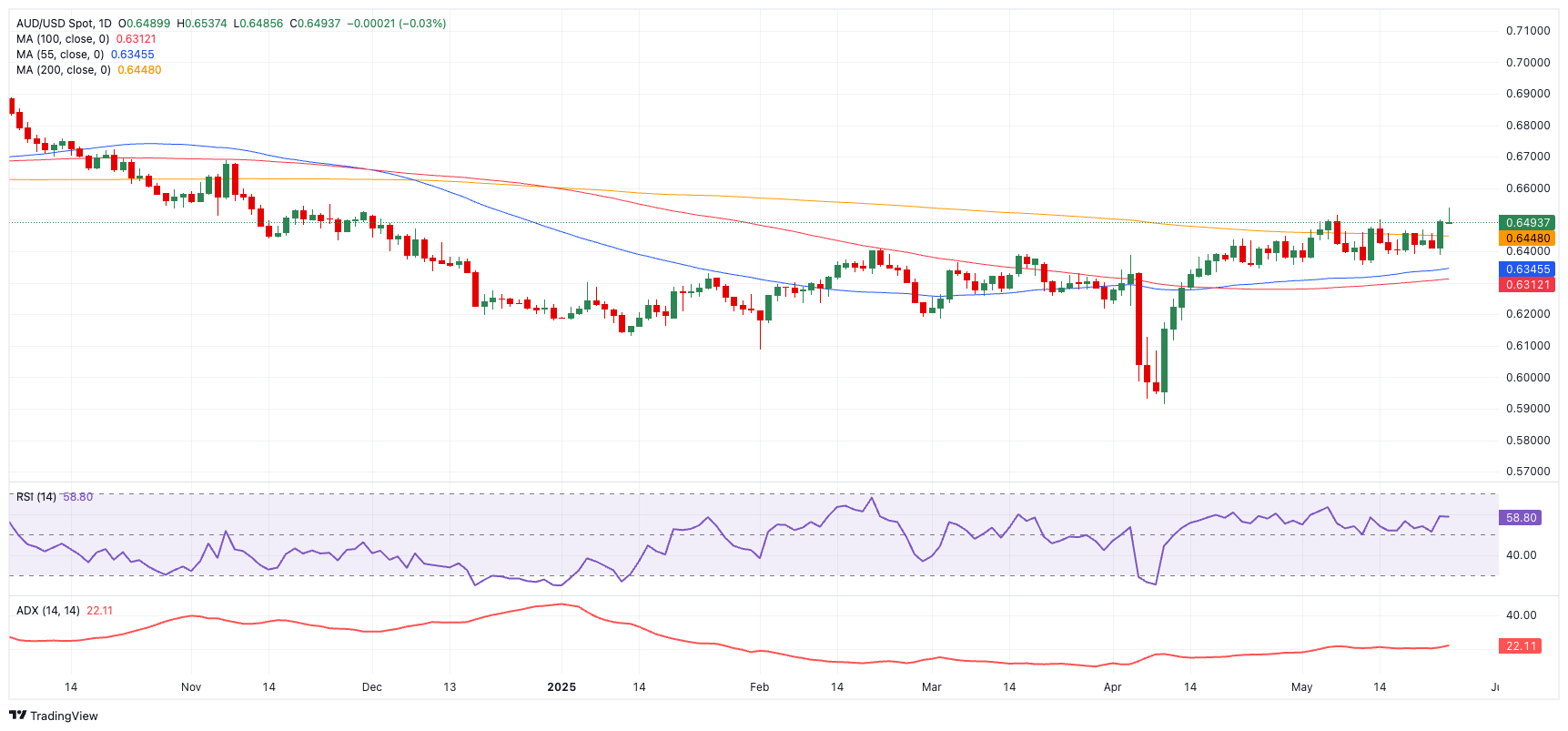Click the Nov marker on time axis
Viewport: 1568px width, 731px height.
191,687
